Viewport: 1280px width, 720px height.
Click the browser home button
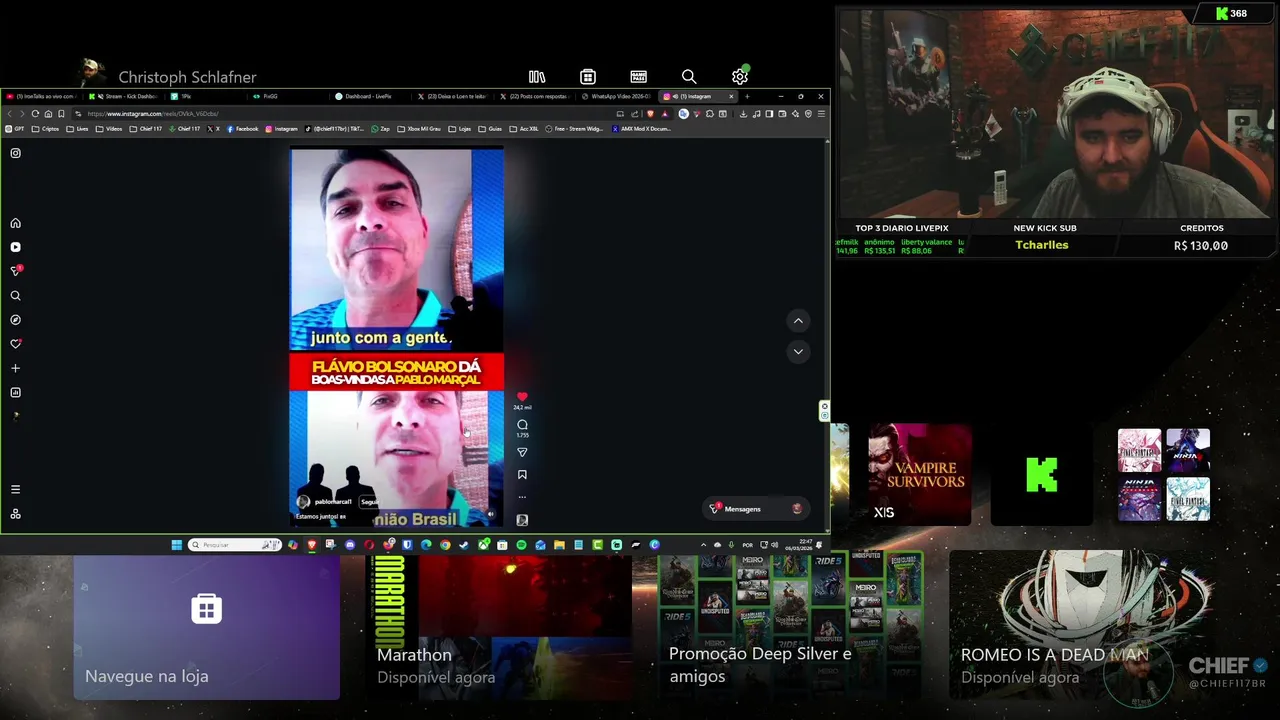48,113
